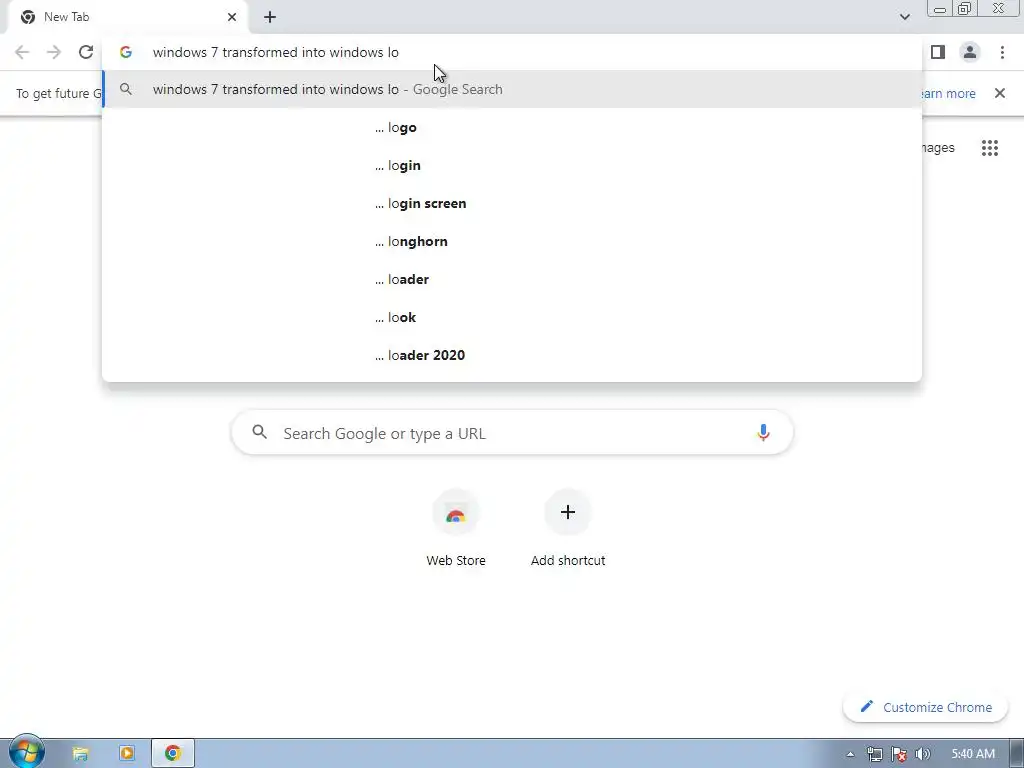Choose the 'logo' suggestion
The width and height of the screenshot is (1024, 768).
pos(512,127)
